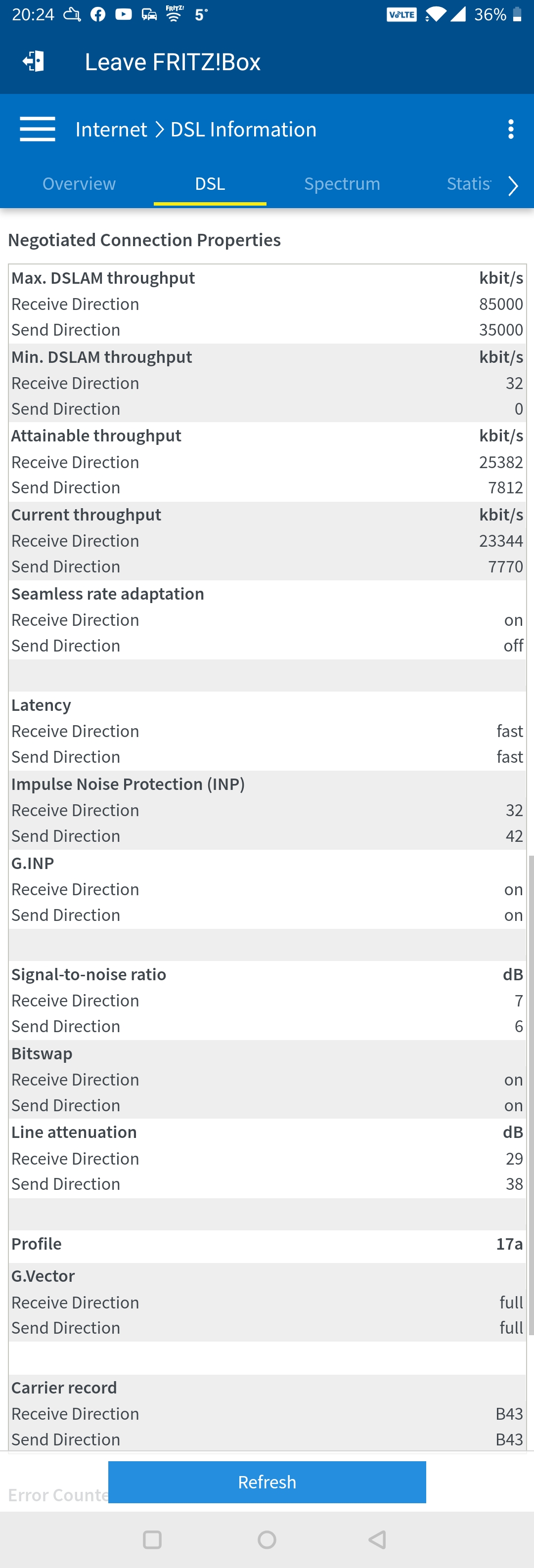
Task: Tap the Internet breadcrumb link
Action: [x=111, y=129]
